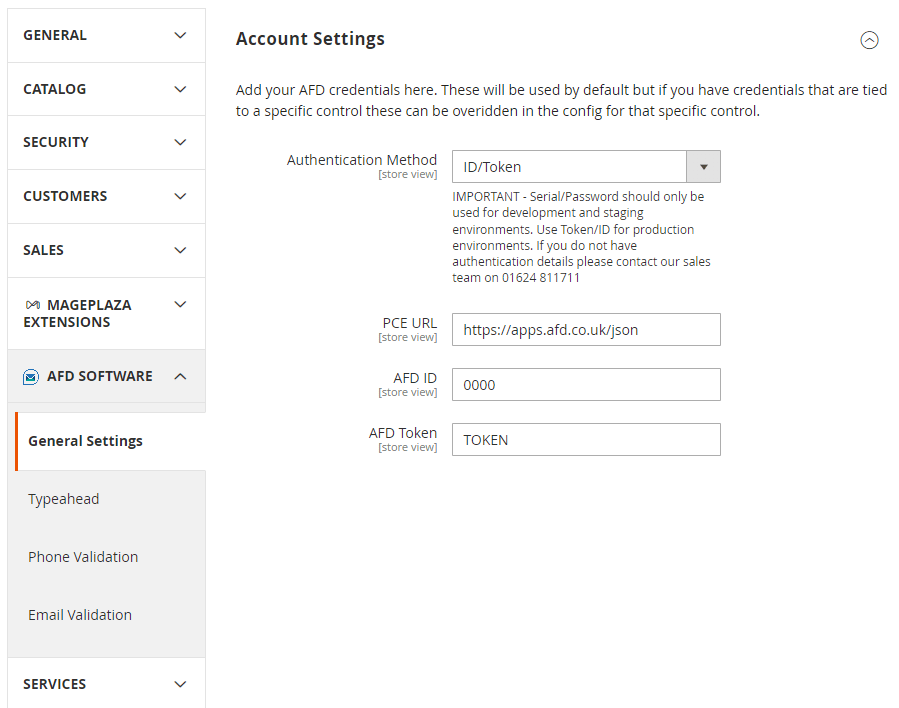Open the Typeahead settings page
Screen dimensions: 899x708
(64, 499)
